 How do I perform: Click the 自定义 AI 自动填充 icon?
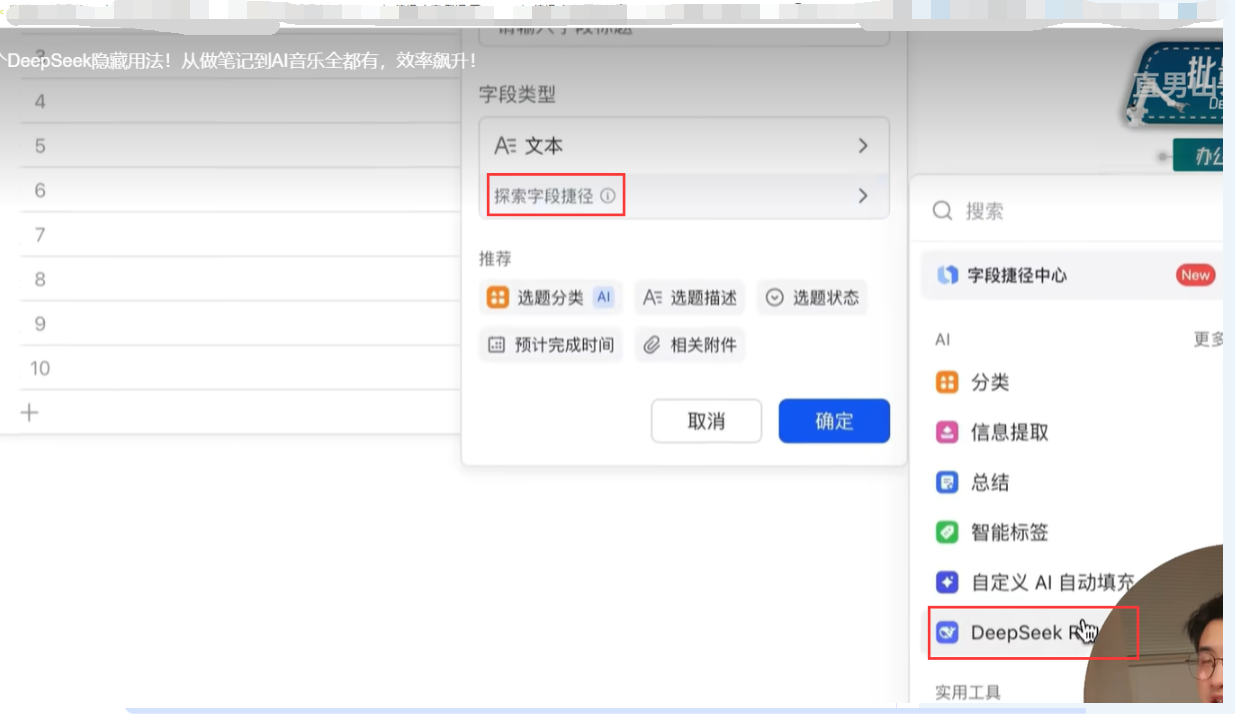point(946,582)
